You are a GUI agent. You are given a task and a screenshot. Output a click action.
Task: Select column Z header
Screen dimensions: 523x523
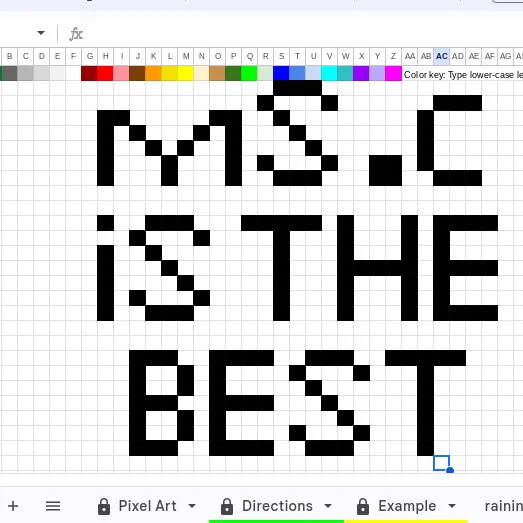pyautogui.click(x=393, y=56)
